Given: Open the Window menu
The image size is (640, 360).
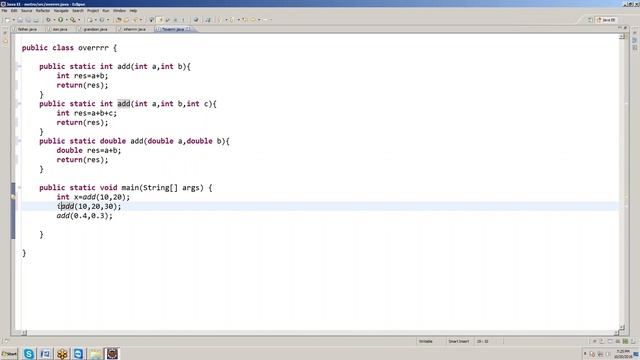Looking at the screenshot, I should [x=120, y=11].
